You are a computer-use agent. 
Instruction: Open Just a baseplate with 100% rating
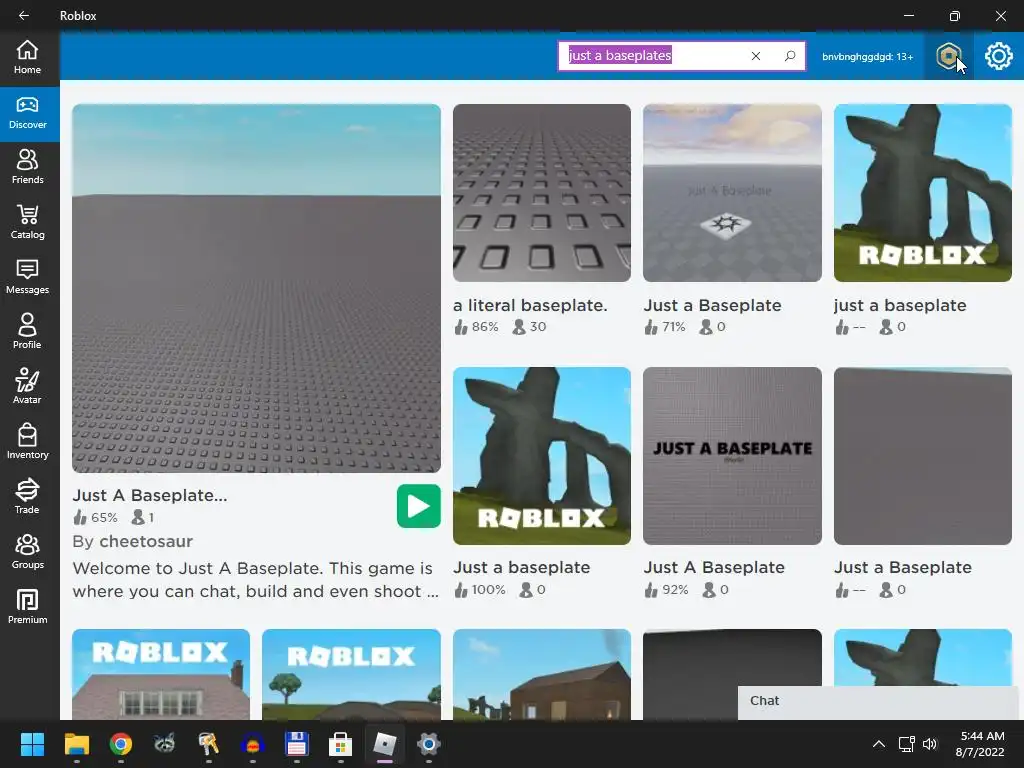point(542,456)
